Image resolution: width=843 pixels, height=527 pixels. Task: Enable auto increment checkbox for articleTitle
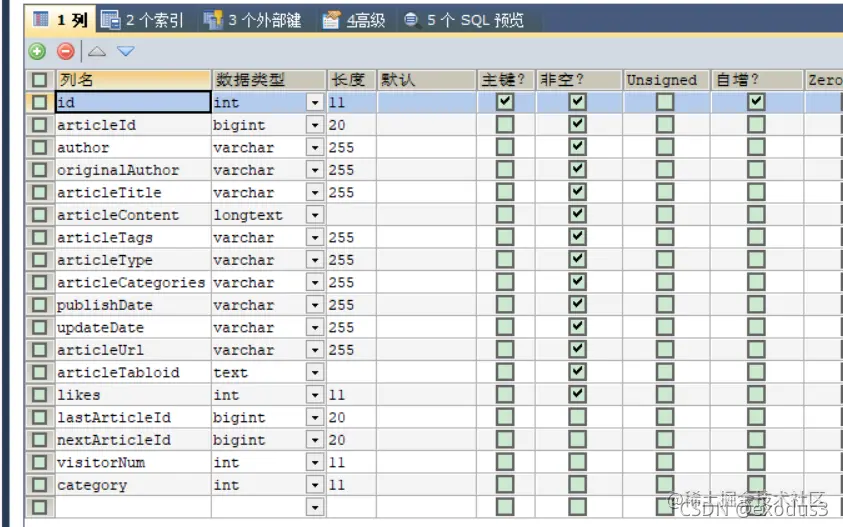tap(756, 192)
